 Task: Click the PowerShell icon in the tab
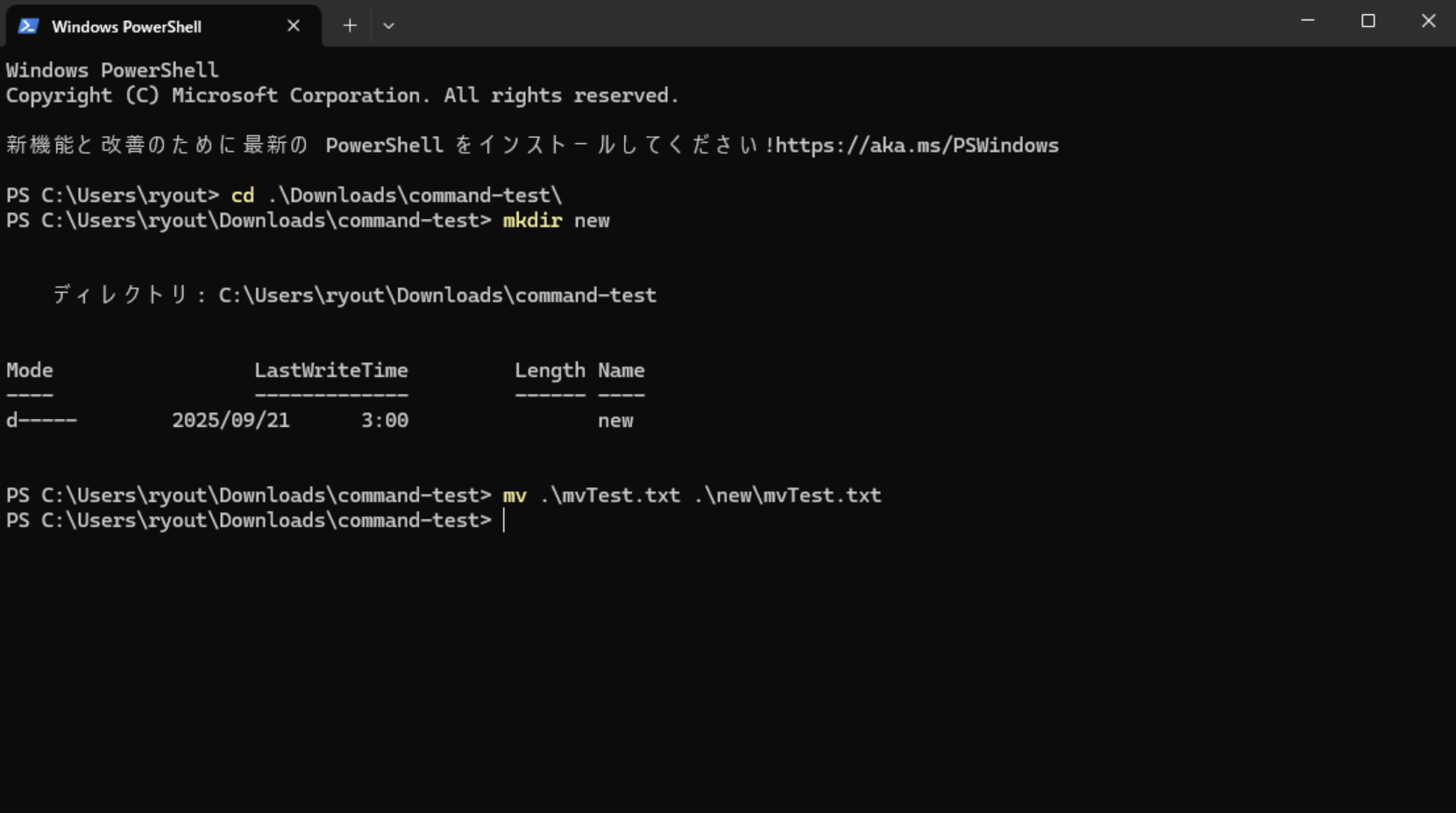(x=28, y=26)
